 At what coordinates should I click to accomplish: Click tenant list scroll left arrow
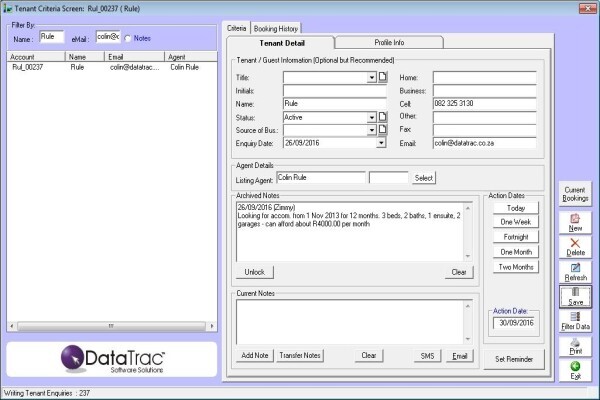pyautogui.click(x=12, y=326)
